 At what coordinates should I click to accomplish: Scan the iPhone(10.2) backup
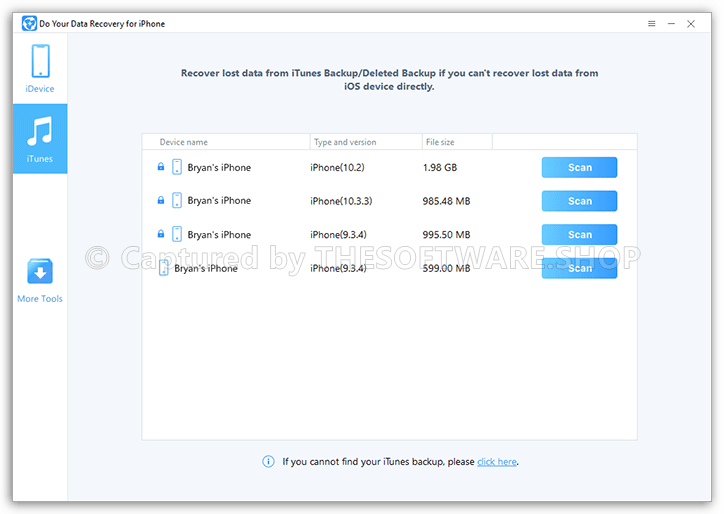(x=579, y=167)
